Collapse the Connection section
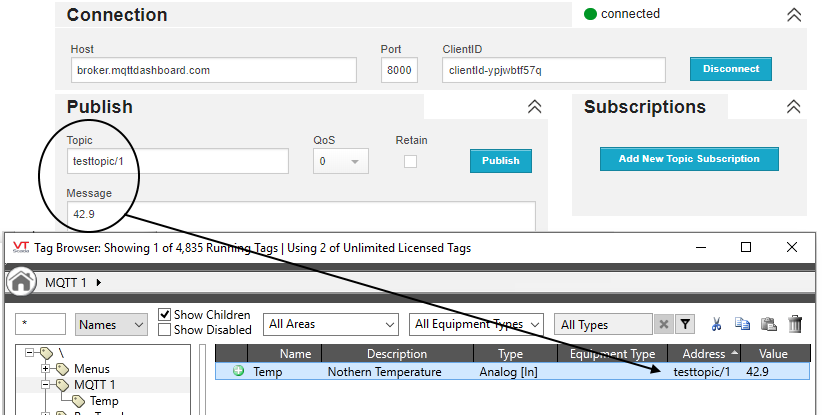 (794, 15)
